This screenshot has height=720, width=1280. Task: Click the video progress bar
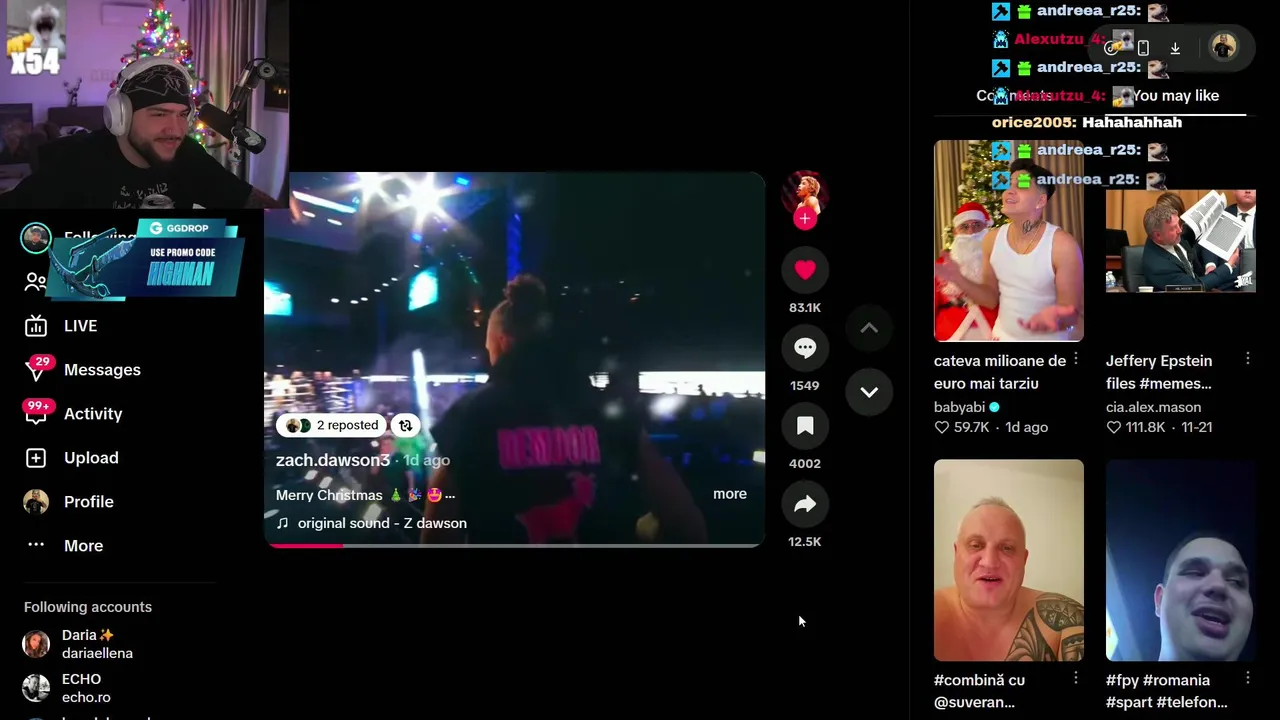coord(514,545)
